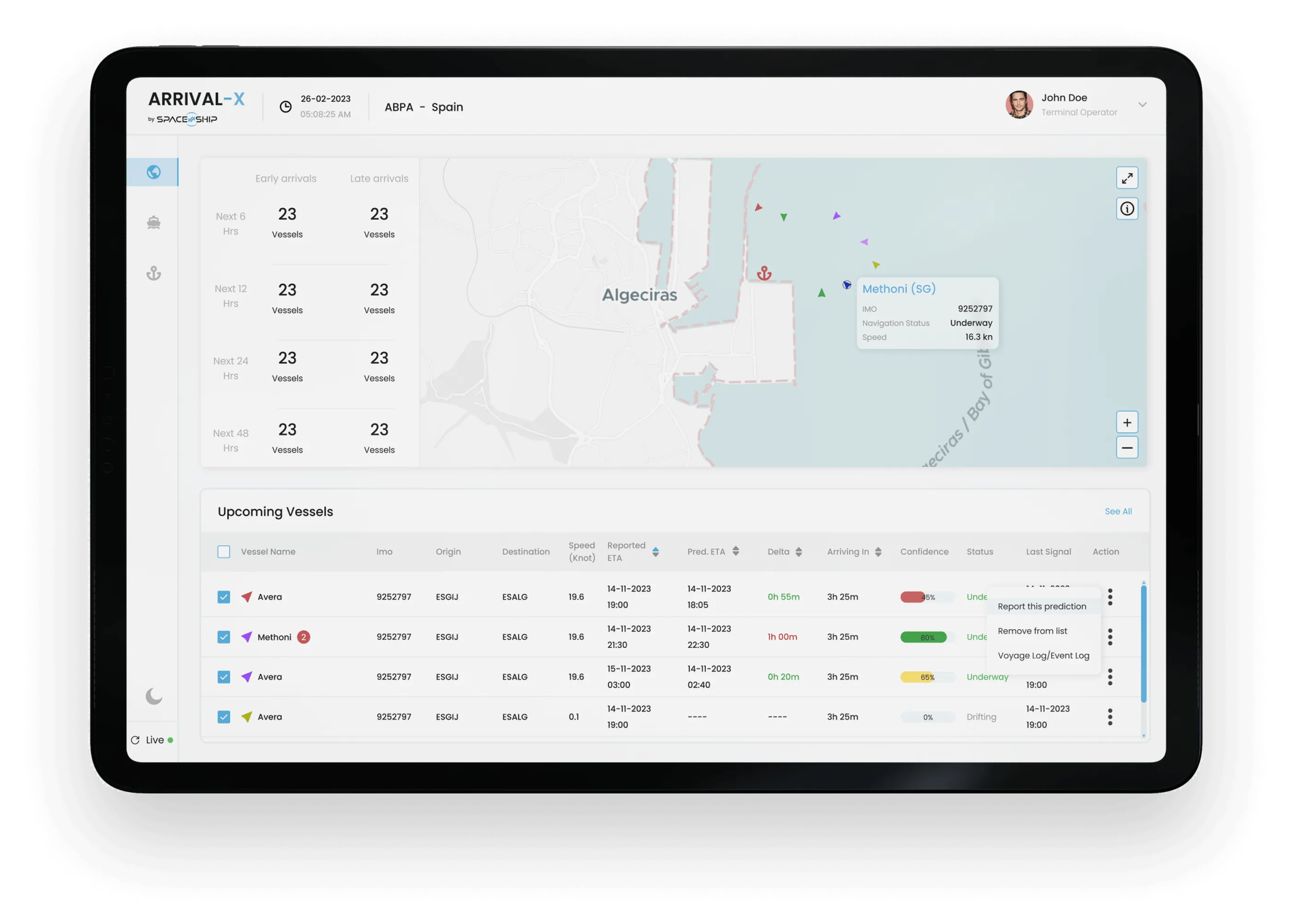Toggle checkbox for first Avera vessel row

(x=224, y=596)
